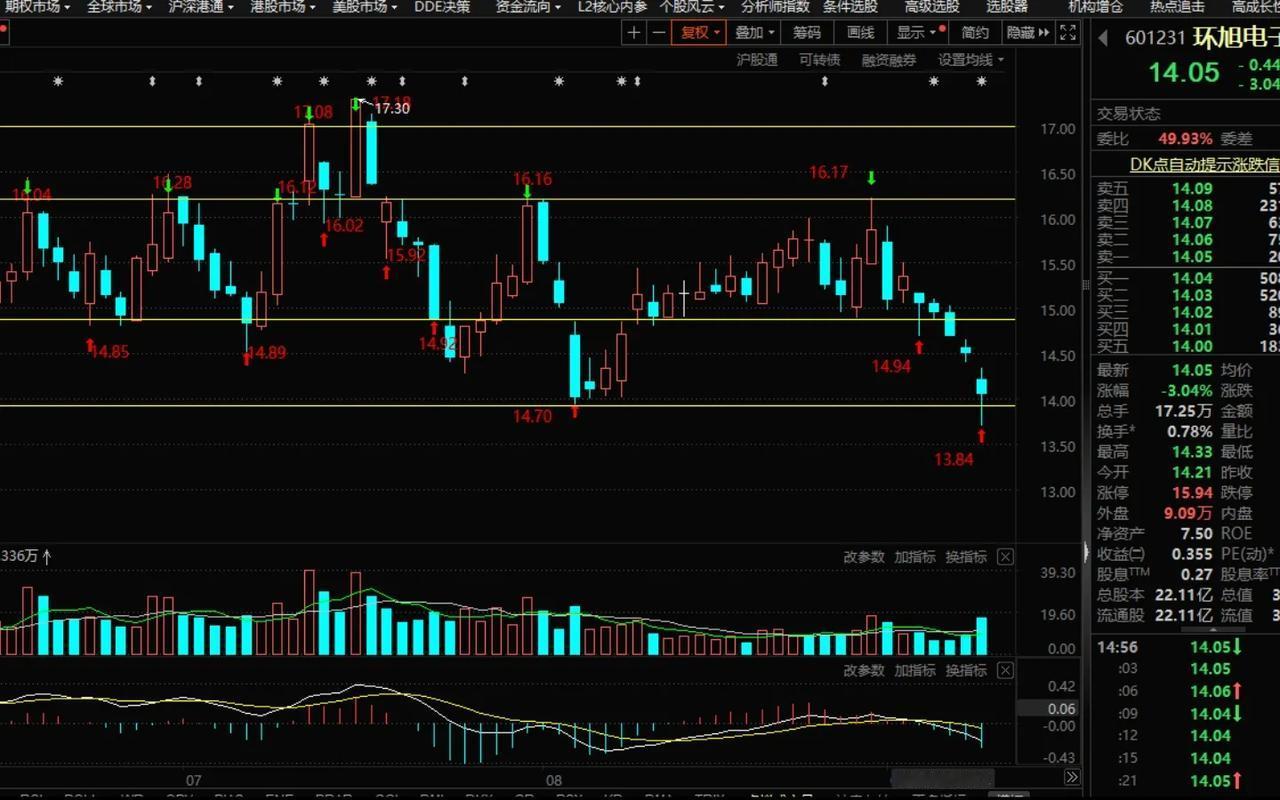The height and width of the screenshot is (800, 1280).
Task: Click the 最高 value 14.33
Action: (1191, 451)
